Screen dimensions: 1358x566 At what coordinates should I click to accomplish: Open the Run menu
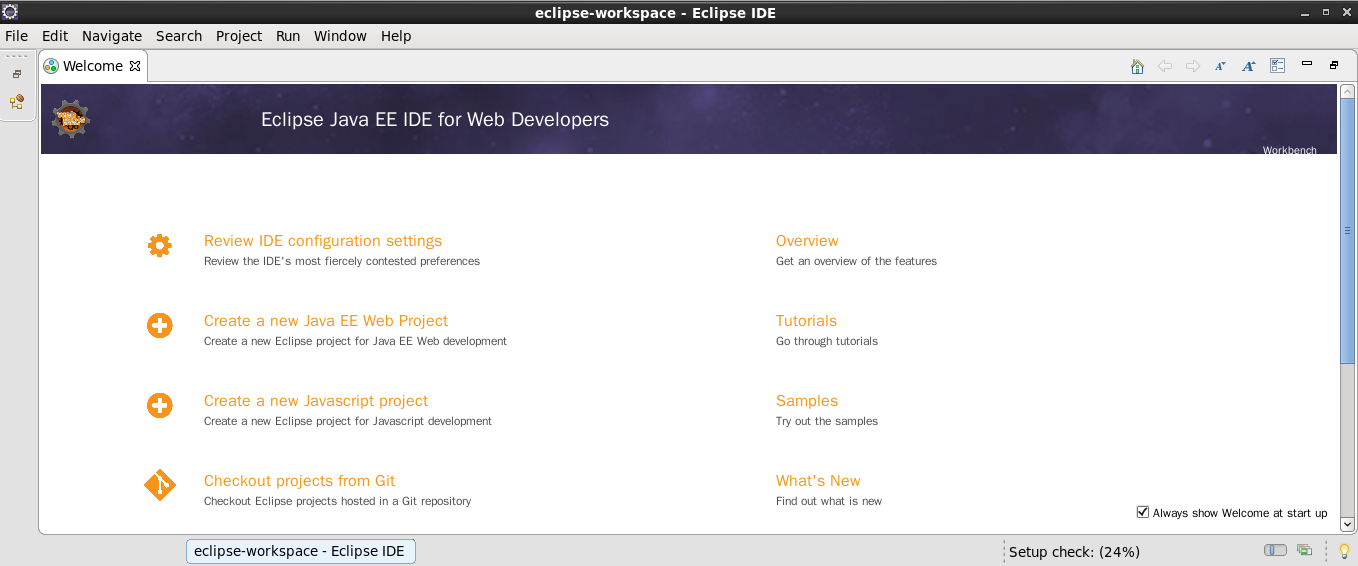point(288,36)
